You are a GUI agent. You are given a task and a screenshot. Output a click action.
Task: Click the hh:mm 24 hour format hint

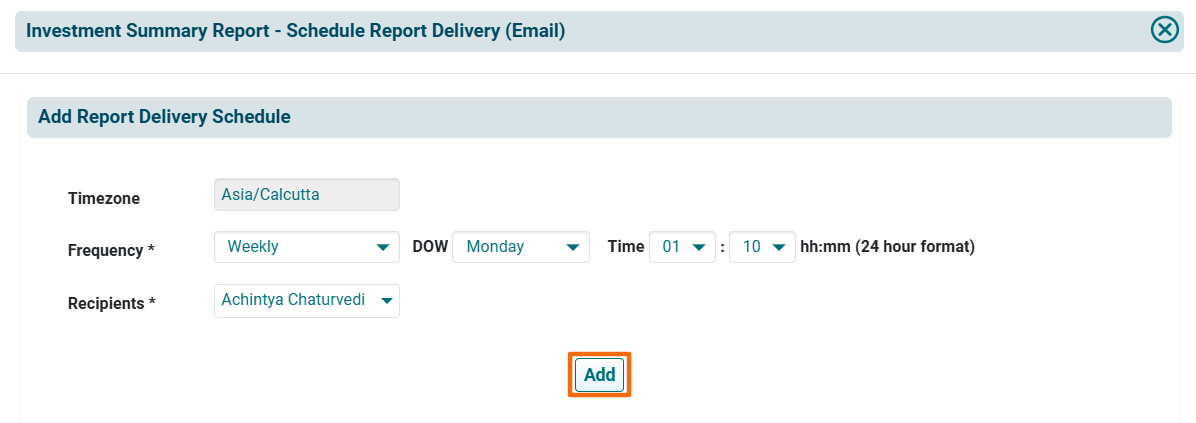[x=887, y=247]
